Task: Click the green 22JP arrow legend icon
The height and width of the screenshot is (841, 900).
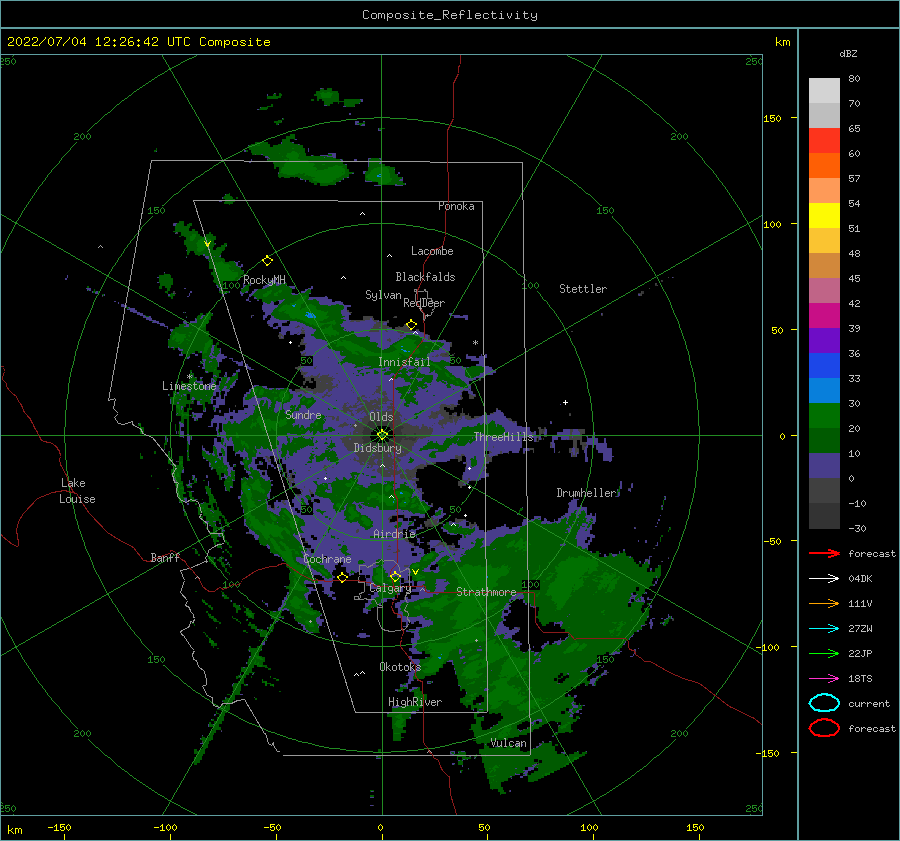Action: coord(824,653)
